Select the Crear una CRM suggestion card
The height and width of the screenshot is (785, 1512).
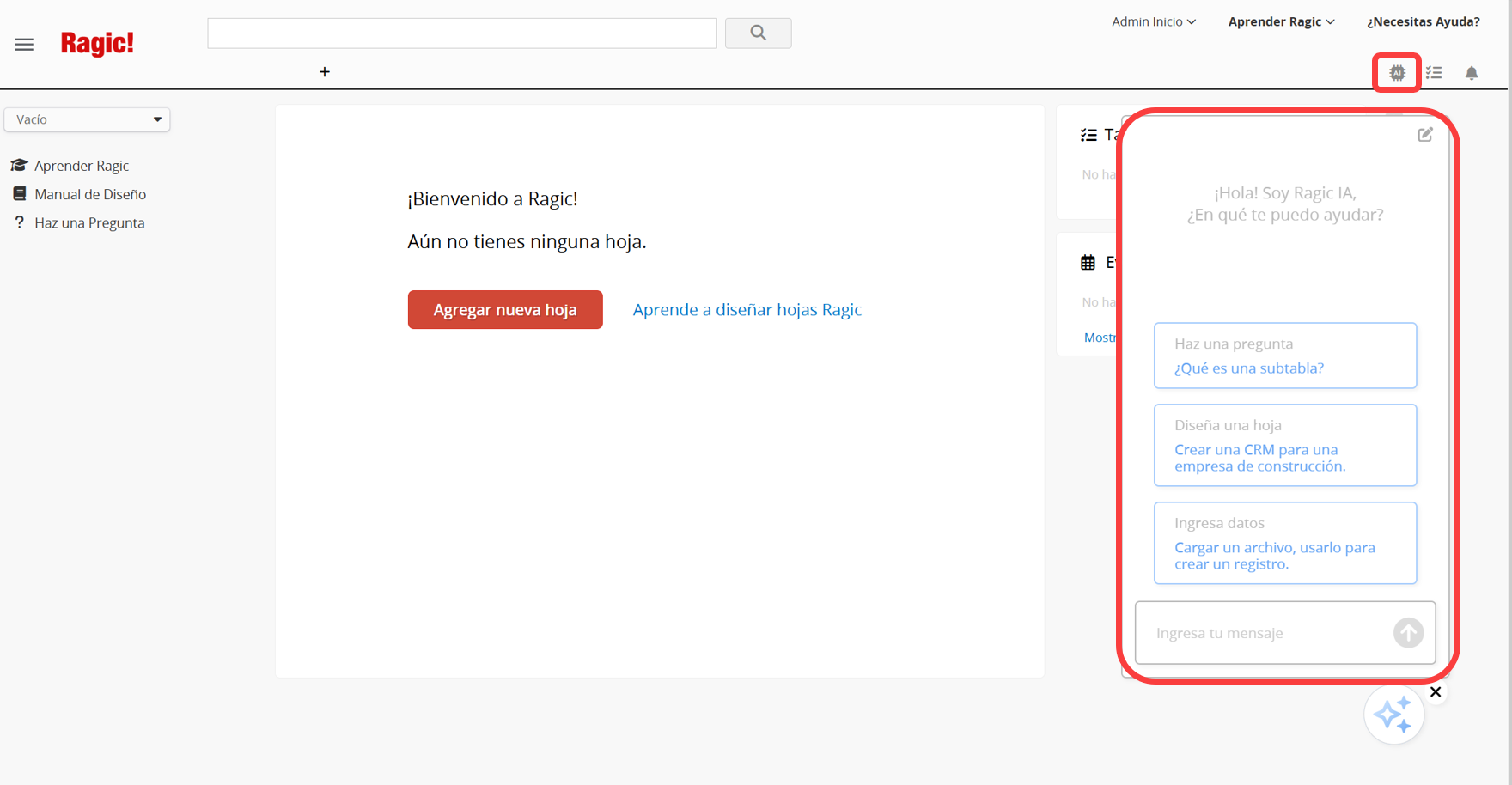coord(1285,445)
